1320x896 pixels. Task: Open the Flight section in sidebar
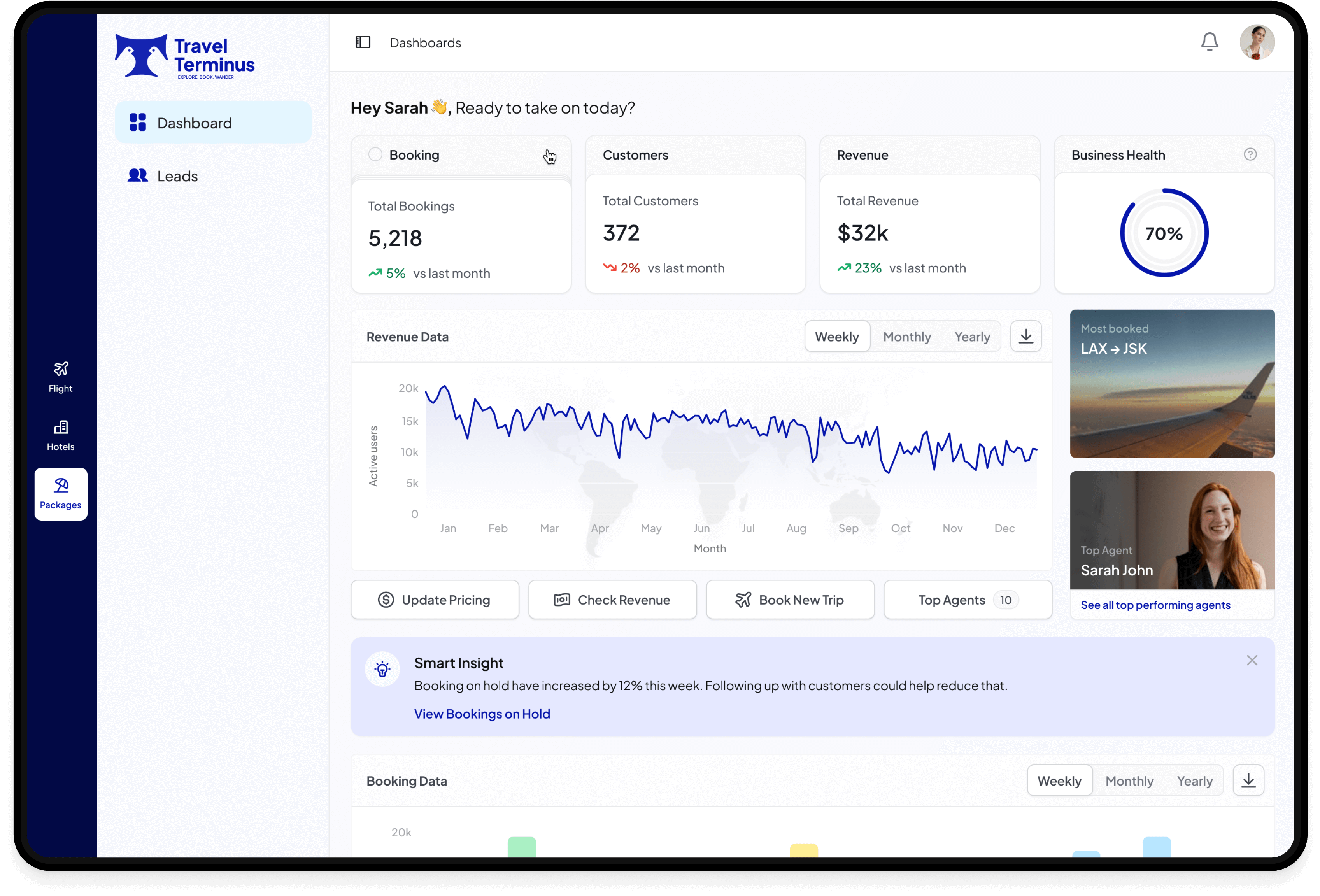61,377
